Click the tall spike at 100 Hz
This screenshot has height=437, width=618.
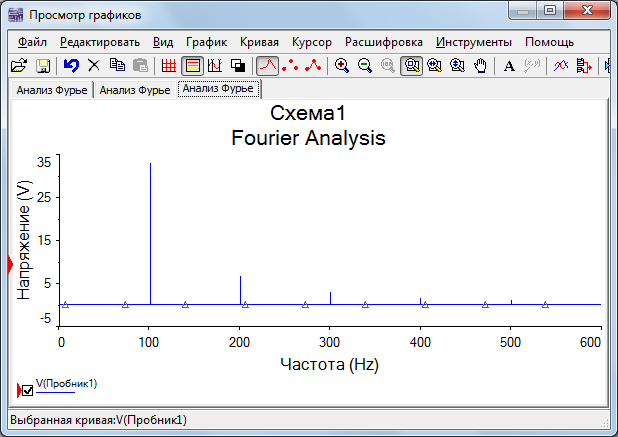click(150, 233)
